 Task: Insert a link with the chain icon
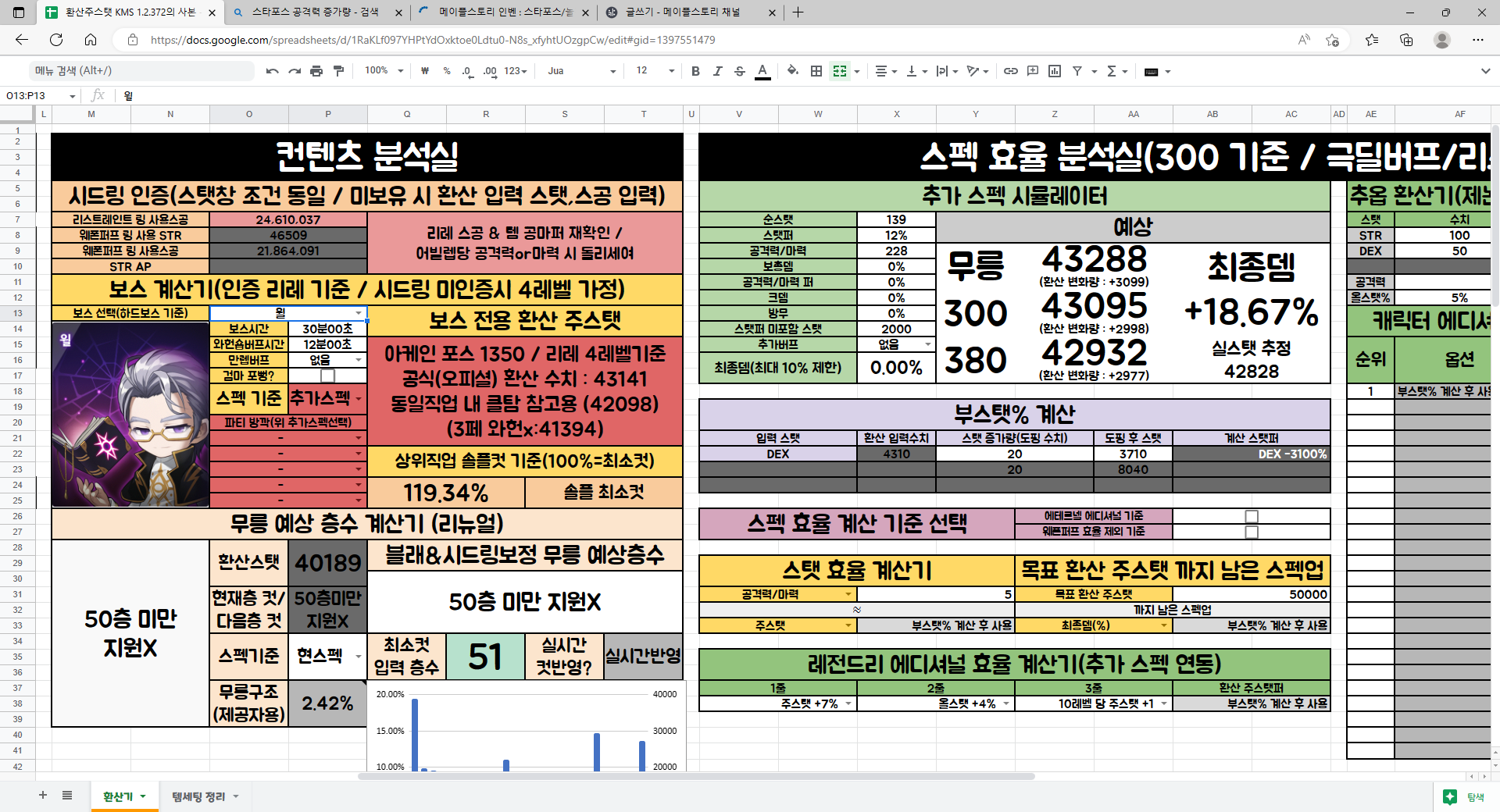tap(1011, 71)
